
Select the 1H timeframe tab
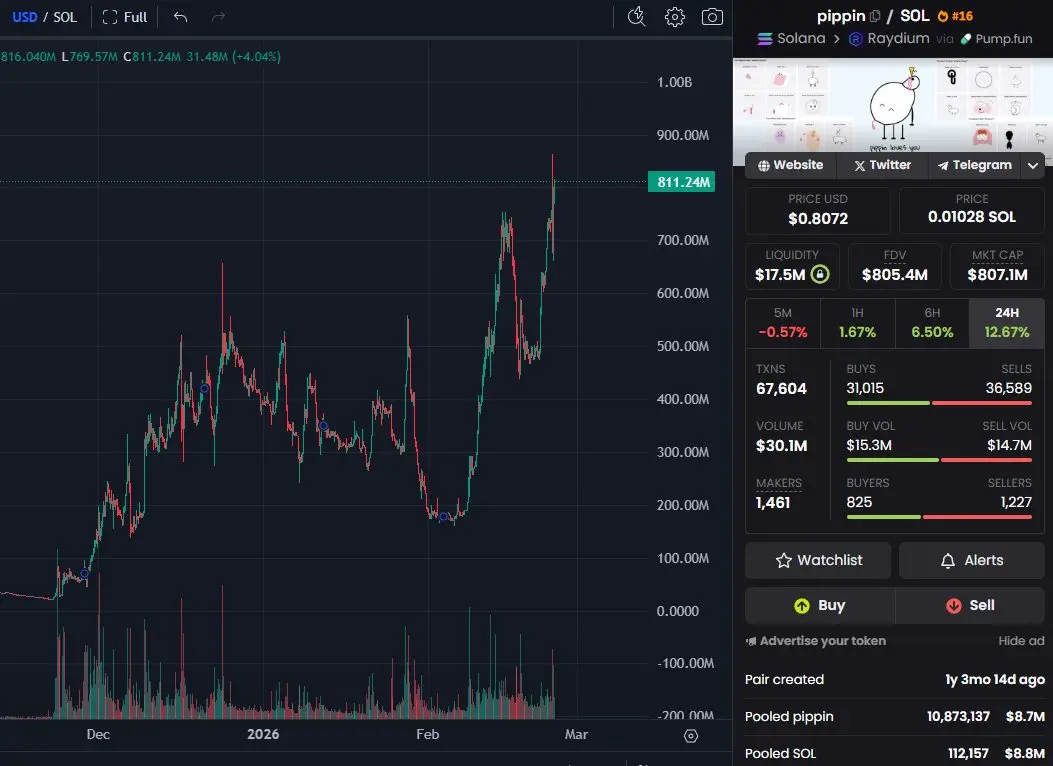pos(858,323)
